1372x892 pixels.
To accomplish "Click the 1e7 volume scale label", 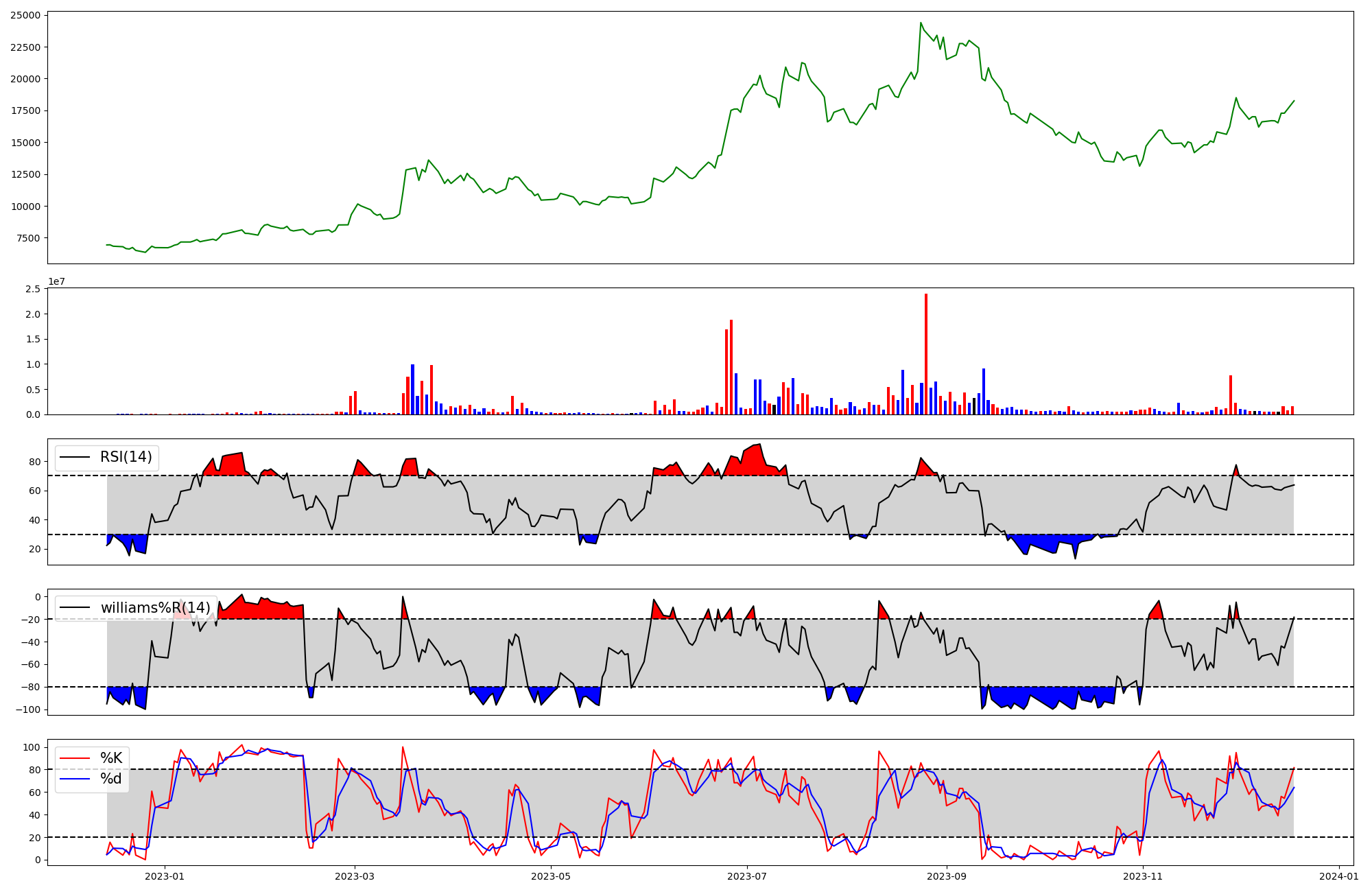I will click(x=56, y=281).
